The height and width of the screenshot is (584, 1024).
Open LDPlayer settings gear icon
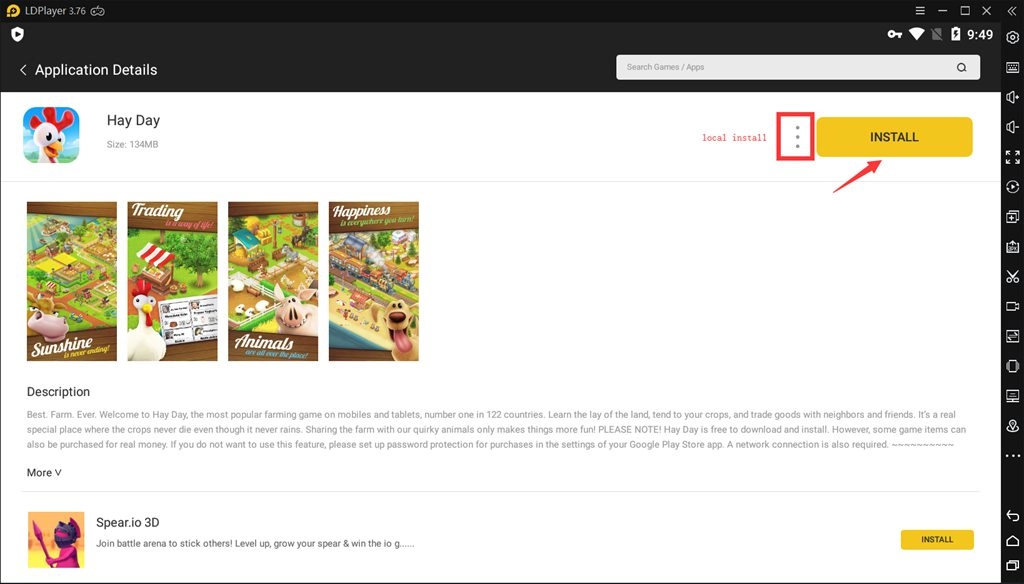[x=1012, y=38]
